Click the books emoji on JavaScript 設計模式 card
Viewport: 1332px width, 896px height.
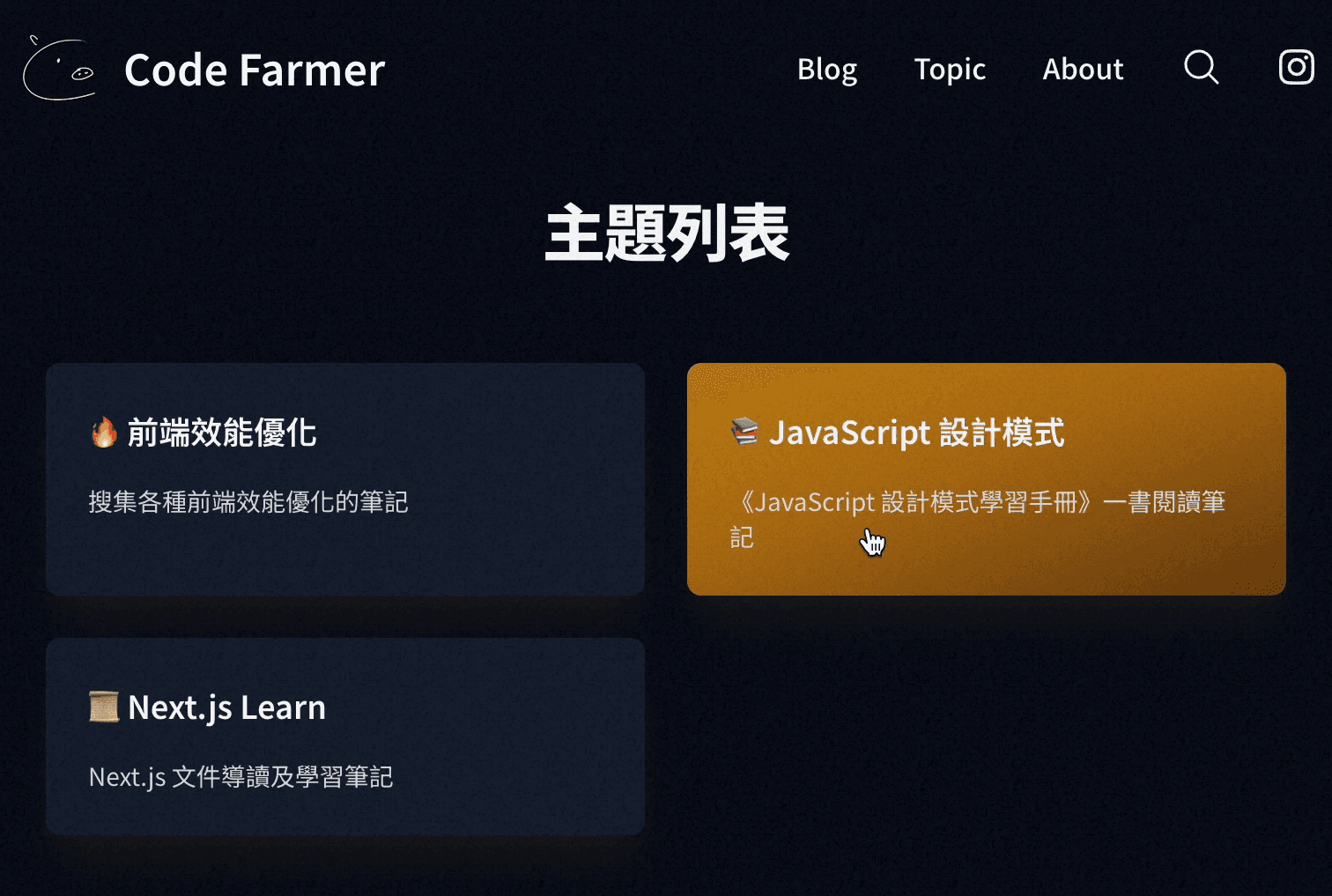[745, 433]
